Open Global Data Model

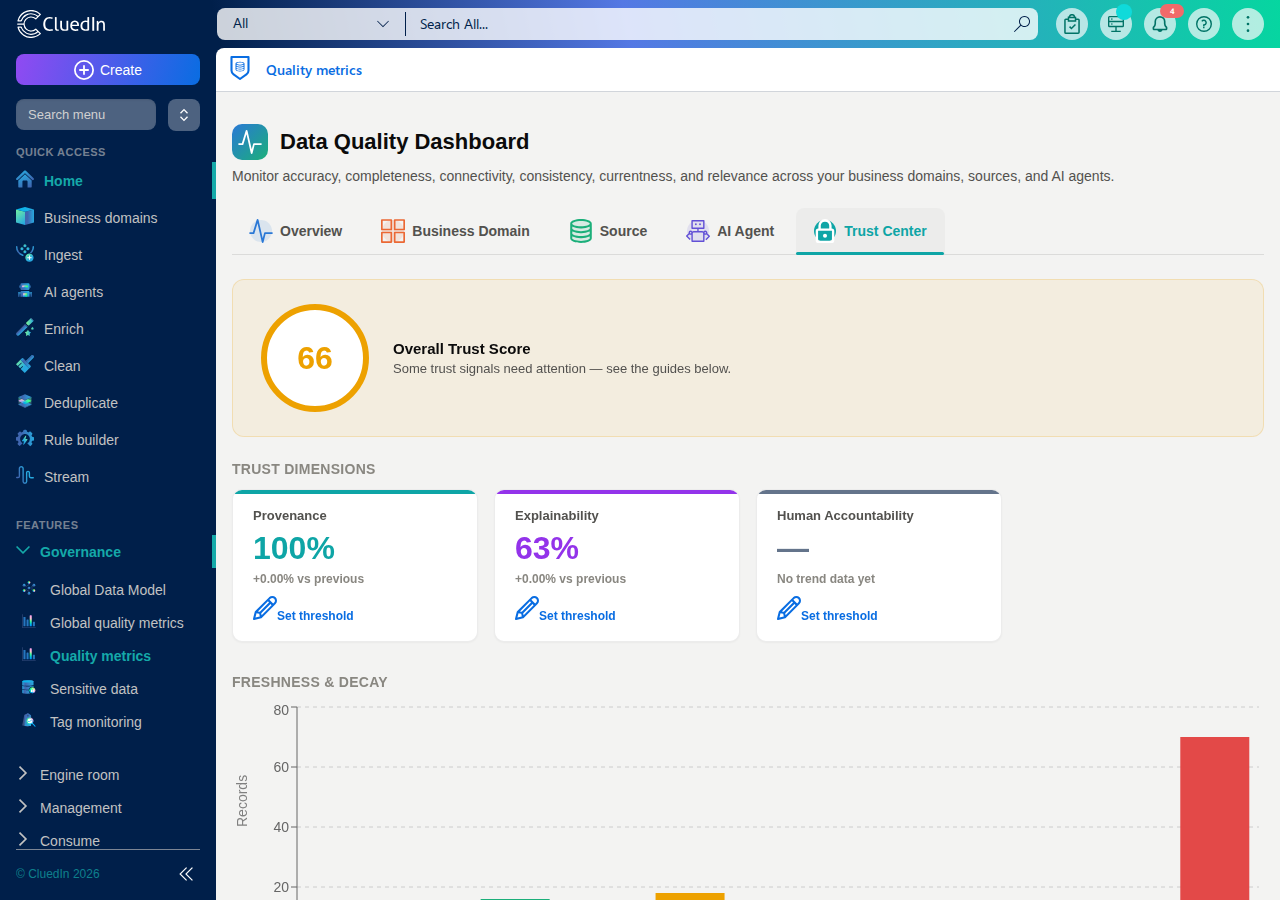point(108,590)
